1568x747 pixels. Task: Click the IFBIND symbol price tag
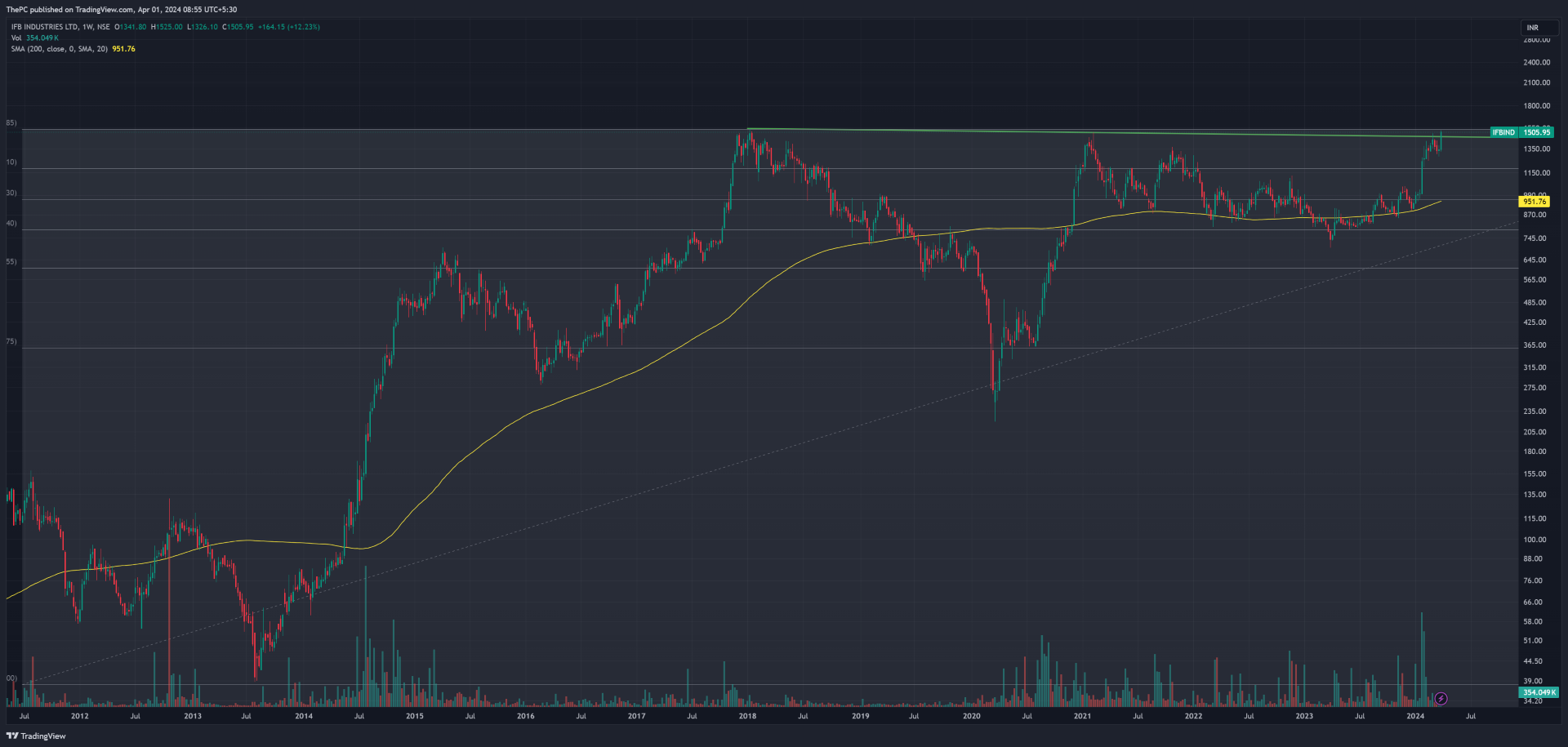(x=1503, y=132)
